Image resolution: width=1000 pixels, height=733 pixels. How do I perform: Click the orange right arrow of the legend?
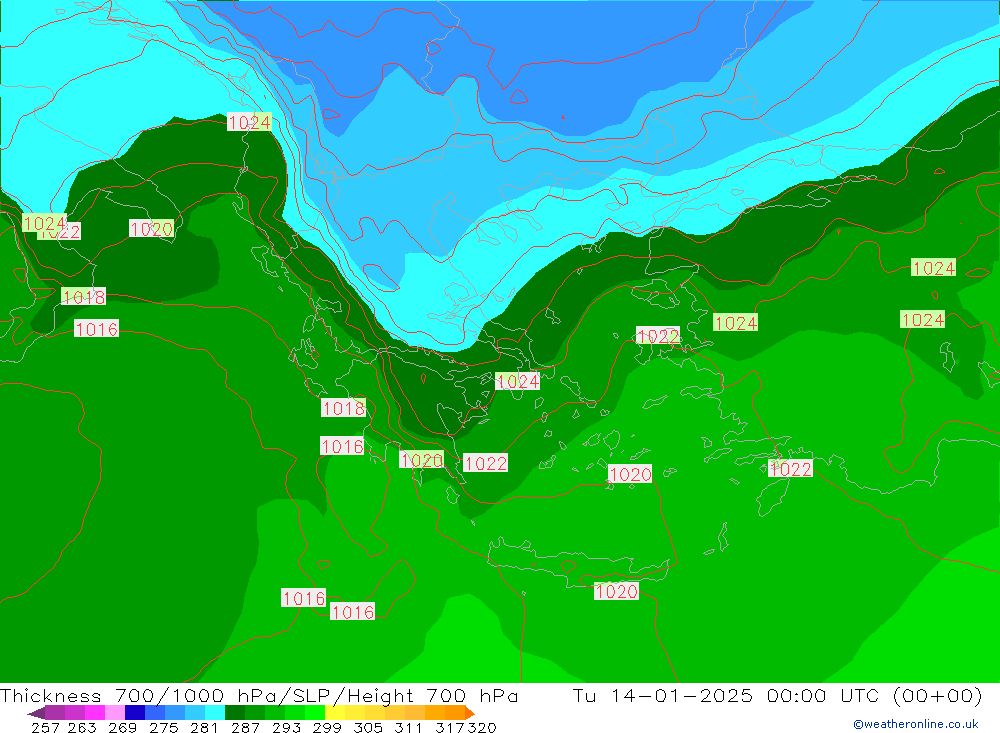click(469, 713)
